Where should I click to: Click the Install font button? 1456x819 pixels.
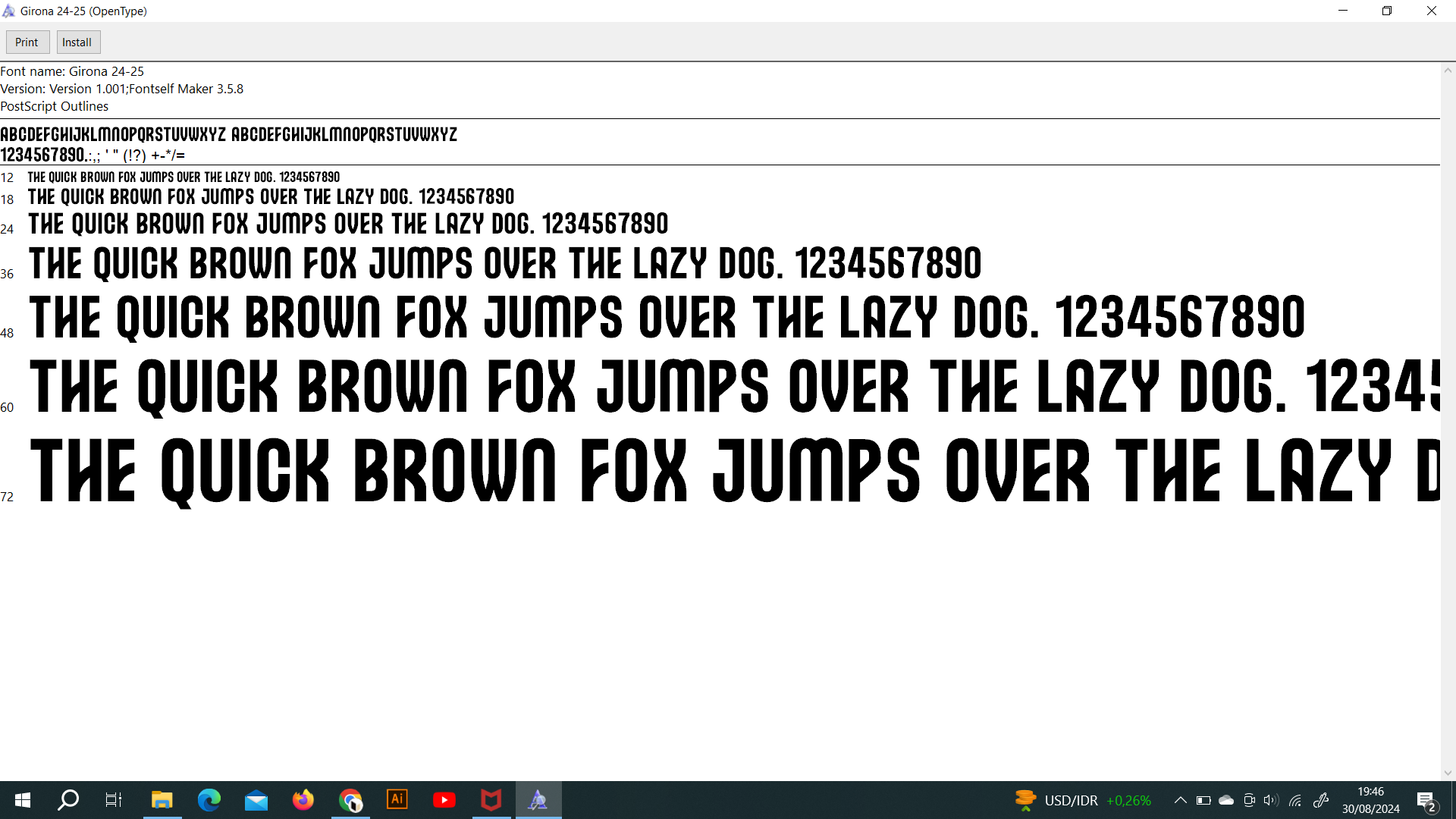(77, 42)
